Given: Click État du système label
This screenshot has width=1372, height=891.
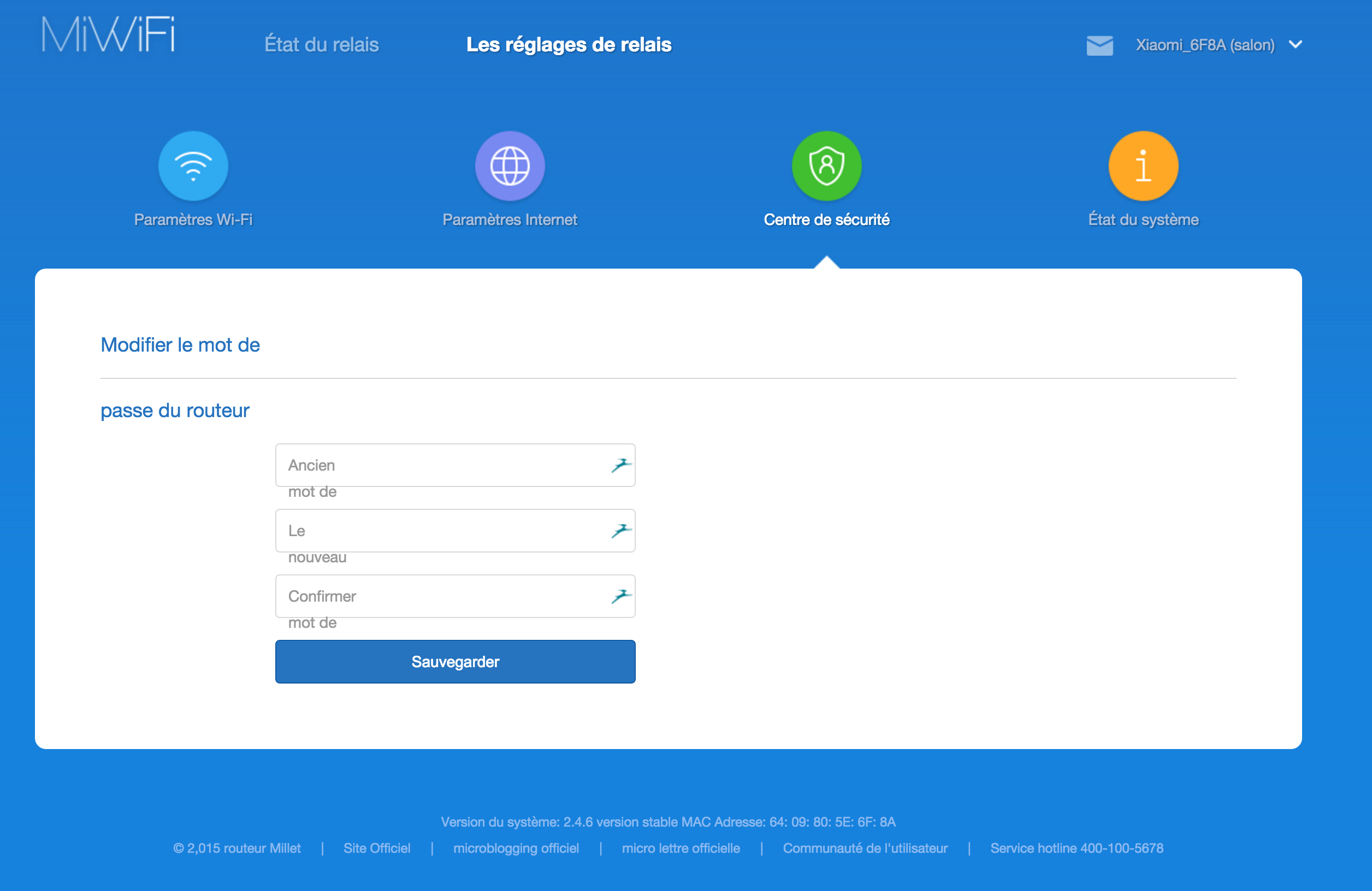Looking at the screenshot, I should click(1143, 219).
